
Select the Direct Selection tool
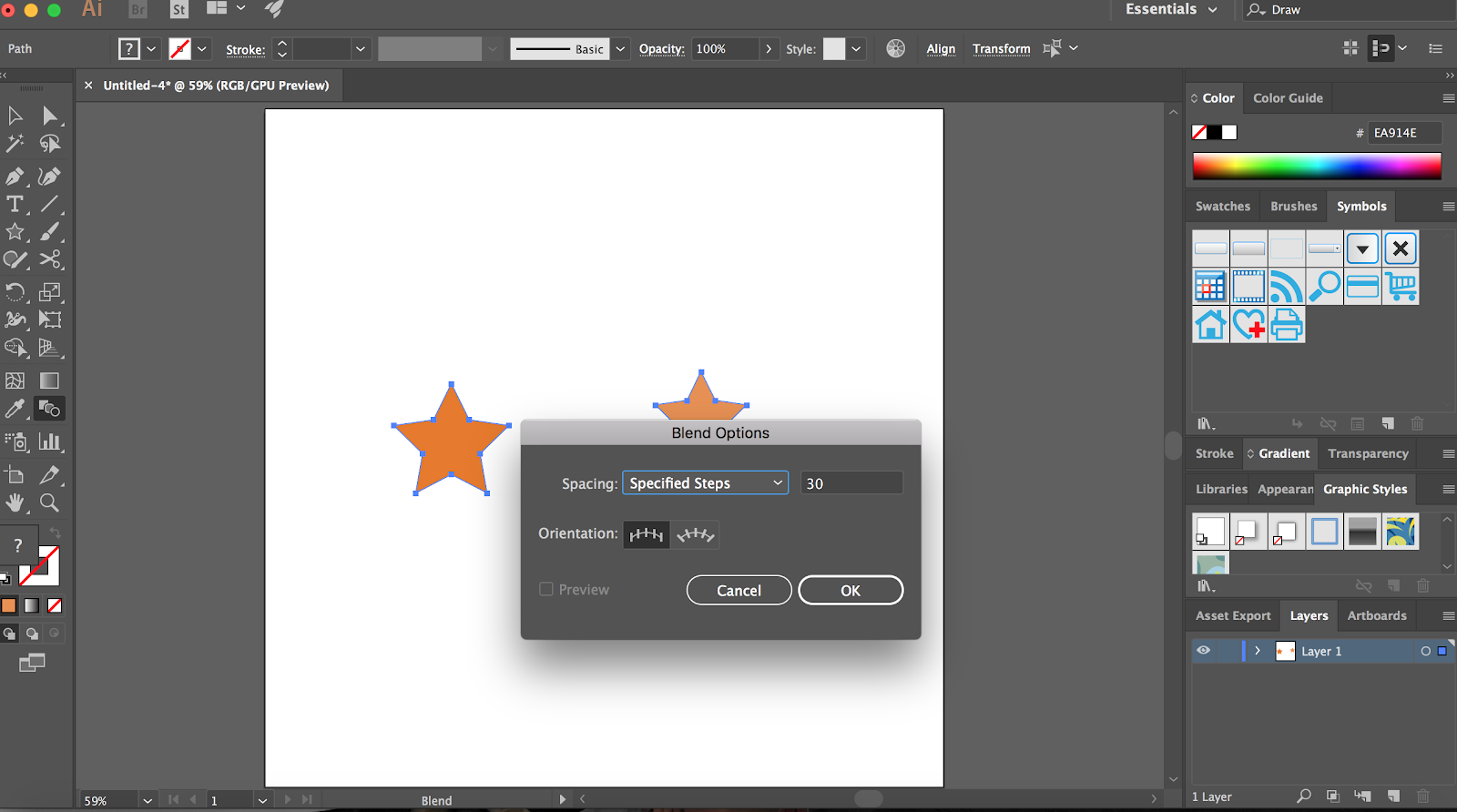coord(50,116)
